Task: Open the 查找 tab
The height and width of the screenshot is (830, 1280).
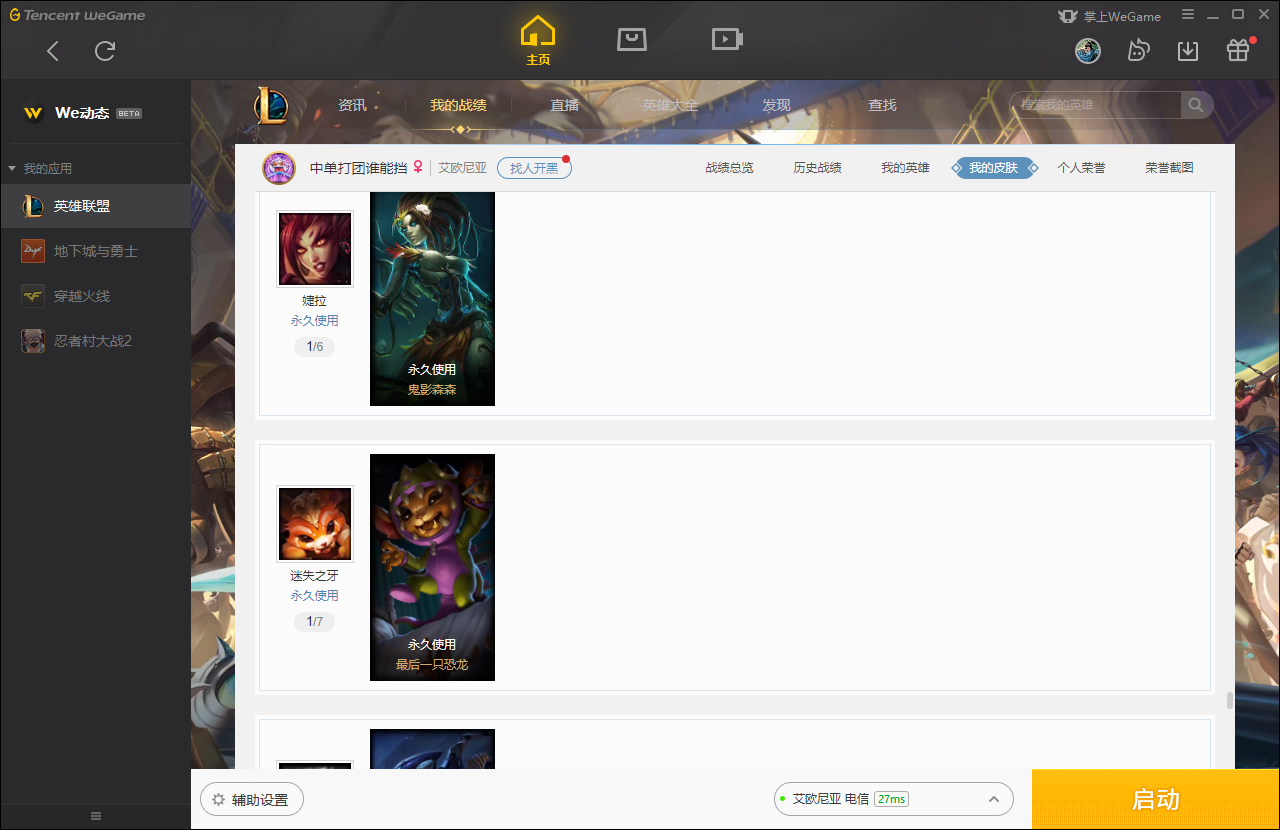Action: click(882, 105)
